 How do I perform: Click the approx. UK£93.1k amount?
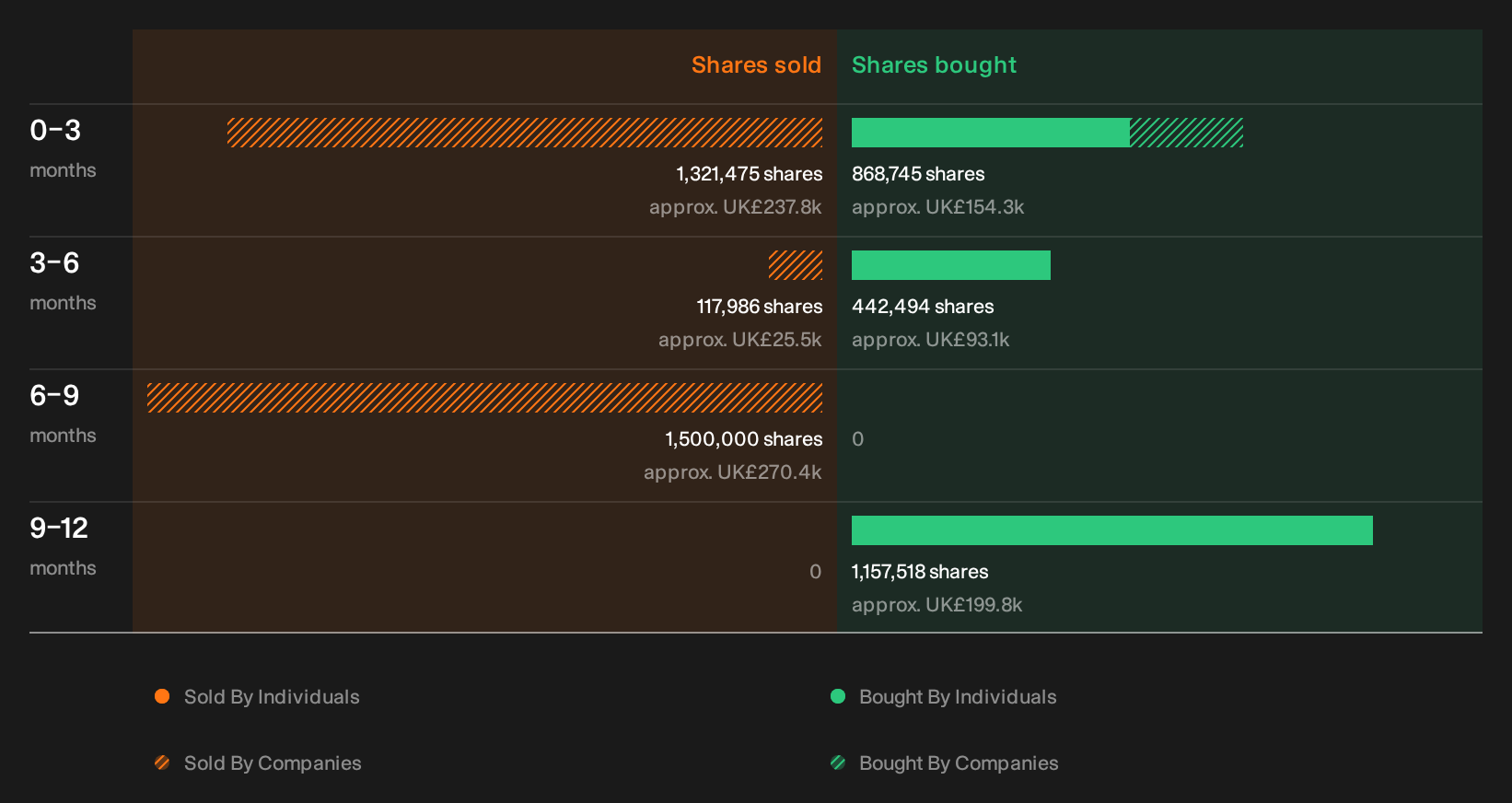click(930, 340)
